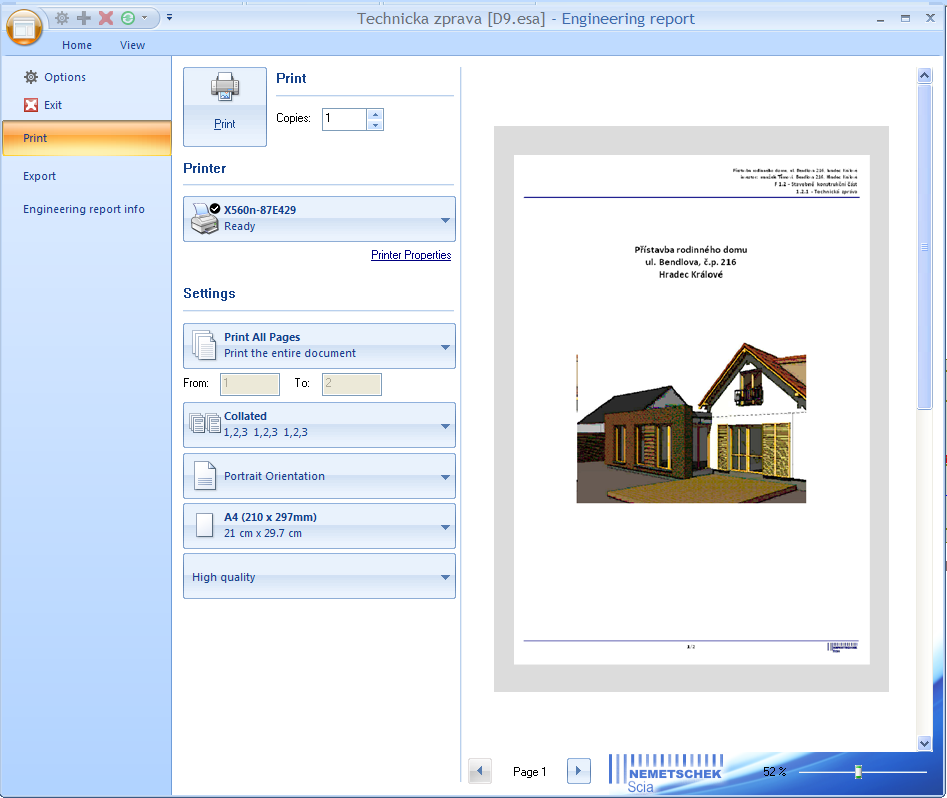The width and height of the screenshot is (947, 798).
Task: Go to previous page in preview
Action: [480, 771]
